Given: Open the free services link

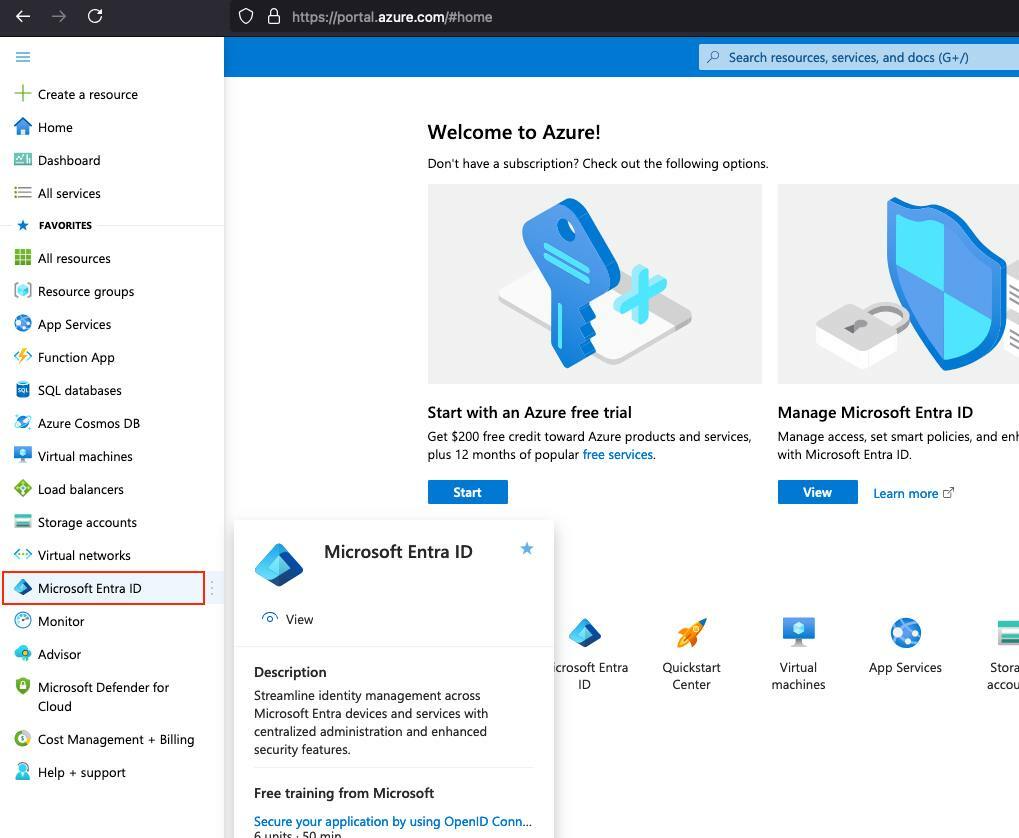Looking at the screenshot, I should 618,454.
